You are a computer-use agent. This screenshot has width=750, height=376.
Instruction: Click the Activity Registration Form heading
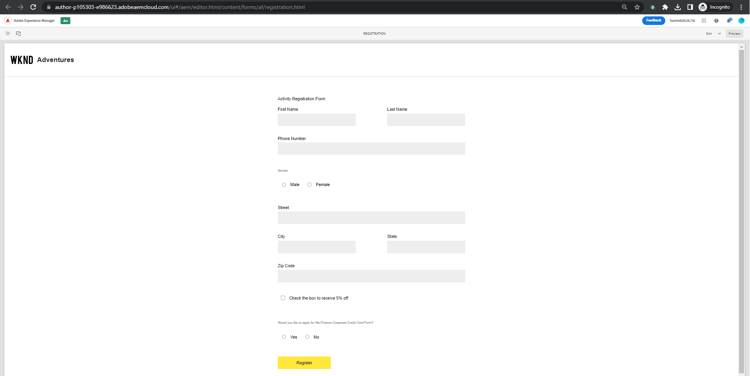coord(301,99)
